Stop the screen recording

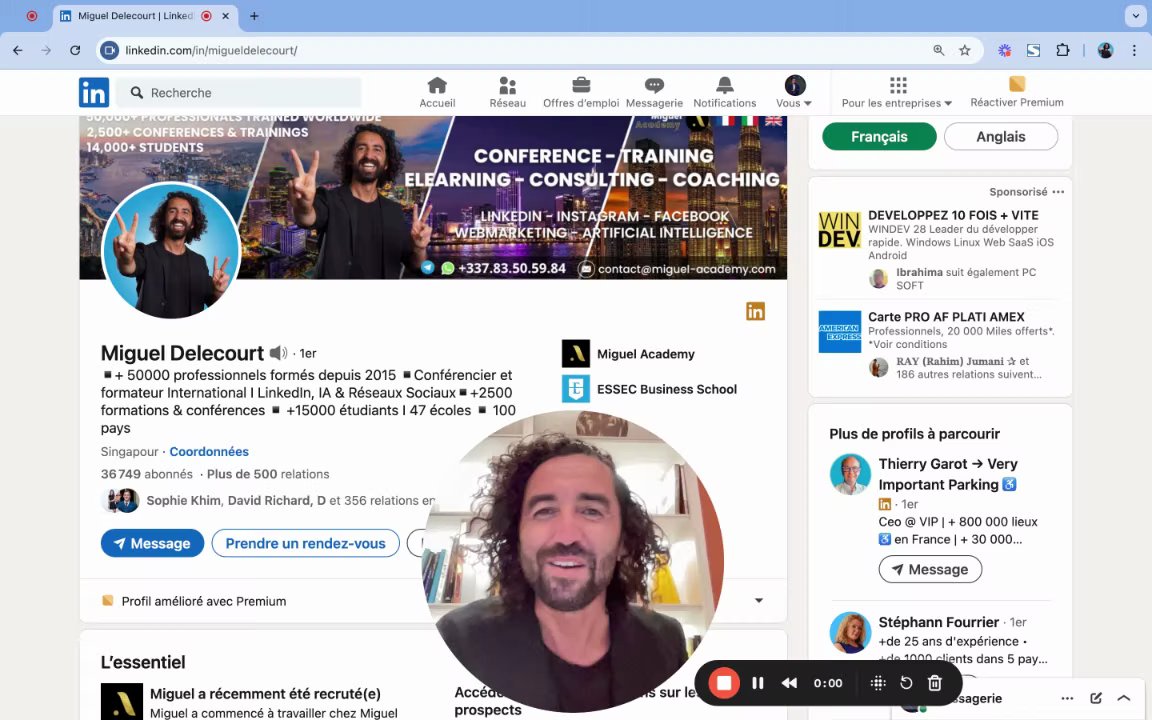click(724, 683)
